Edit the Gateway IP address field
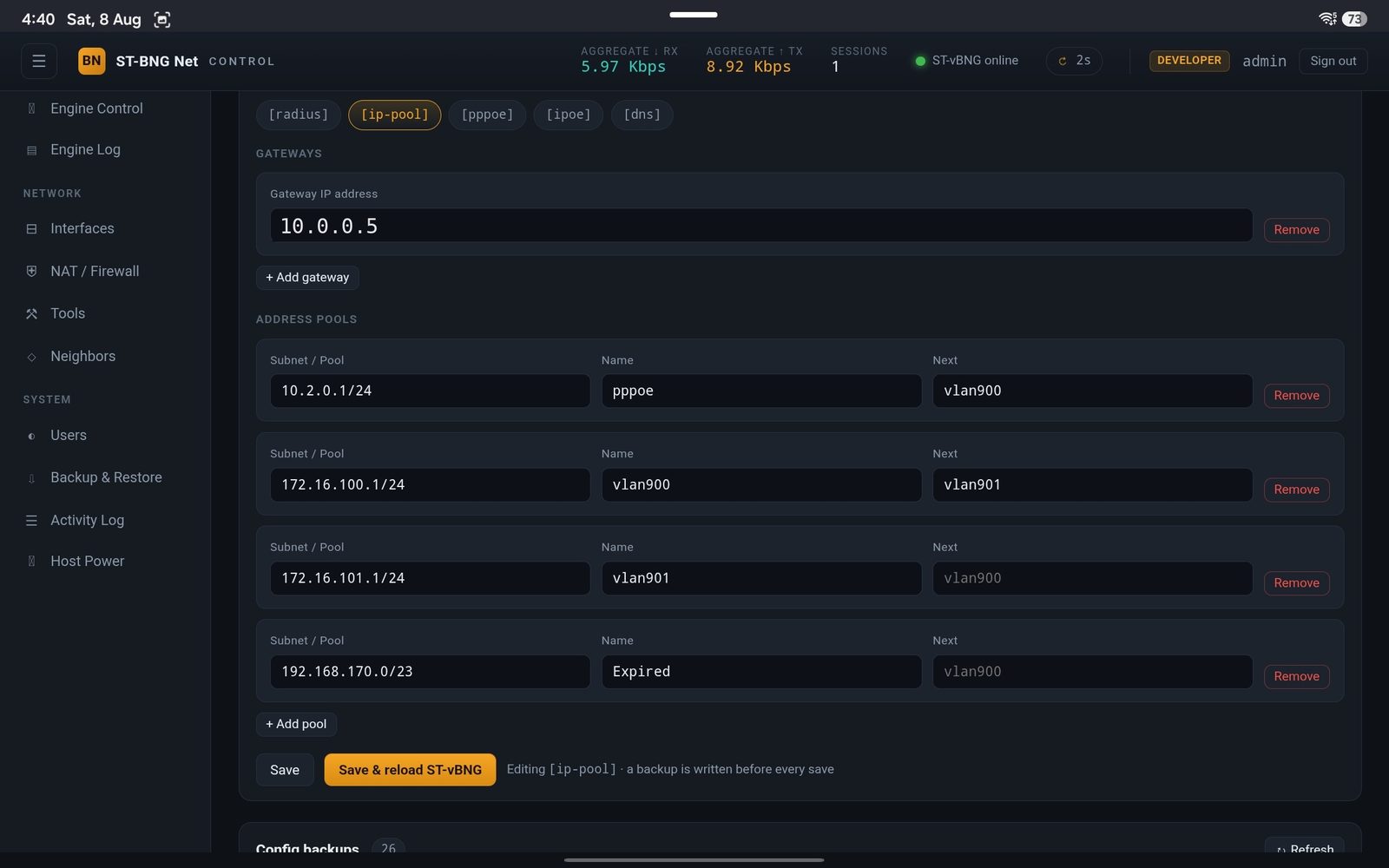 tap(760, 226)
